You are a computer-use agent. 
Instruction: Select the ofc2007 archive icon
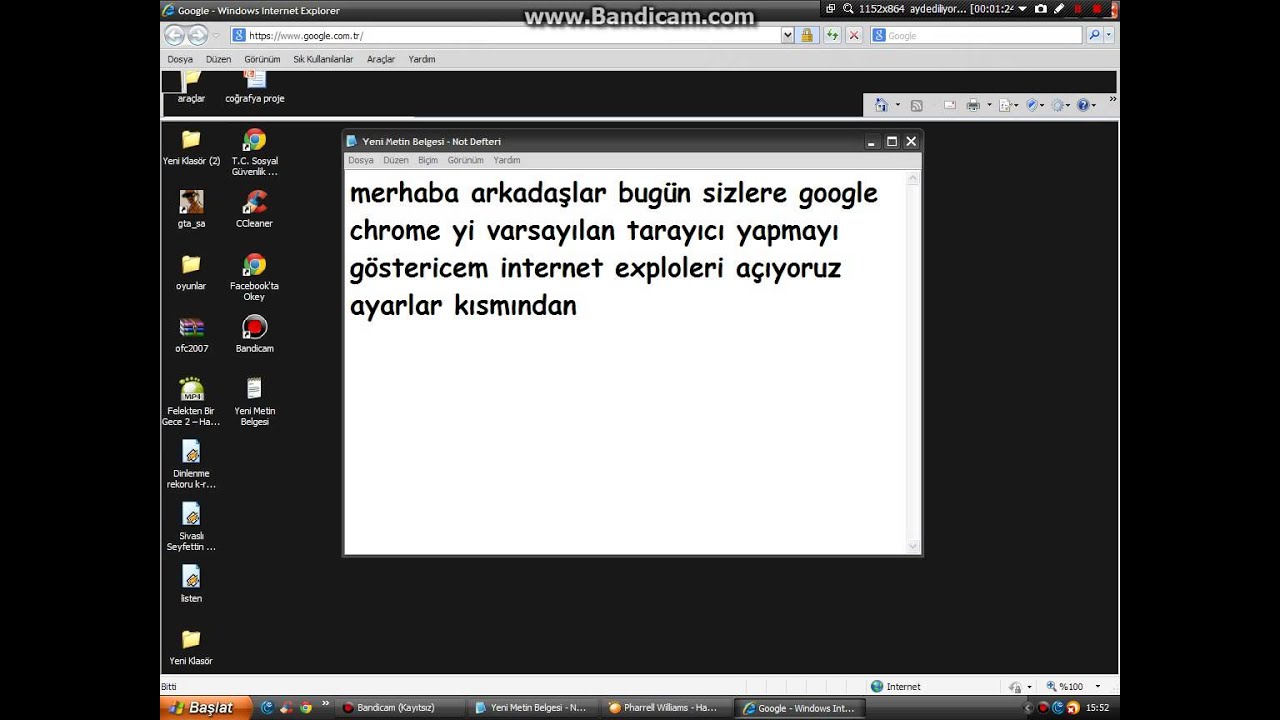point(191,334)
